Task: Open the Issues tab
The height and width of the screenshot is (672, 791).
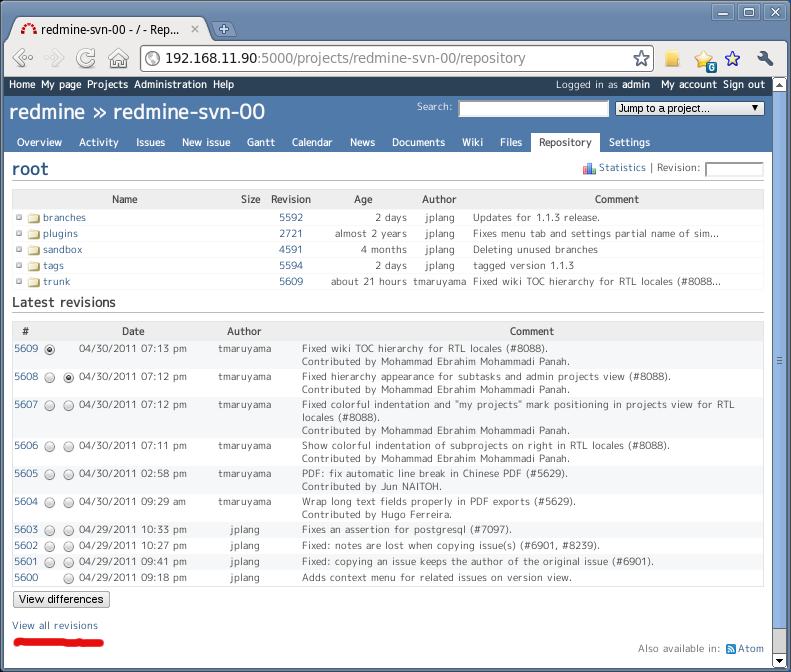Action: point(150,142)
